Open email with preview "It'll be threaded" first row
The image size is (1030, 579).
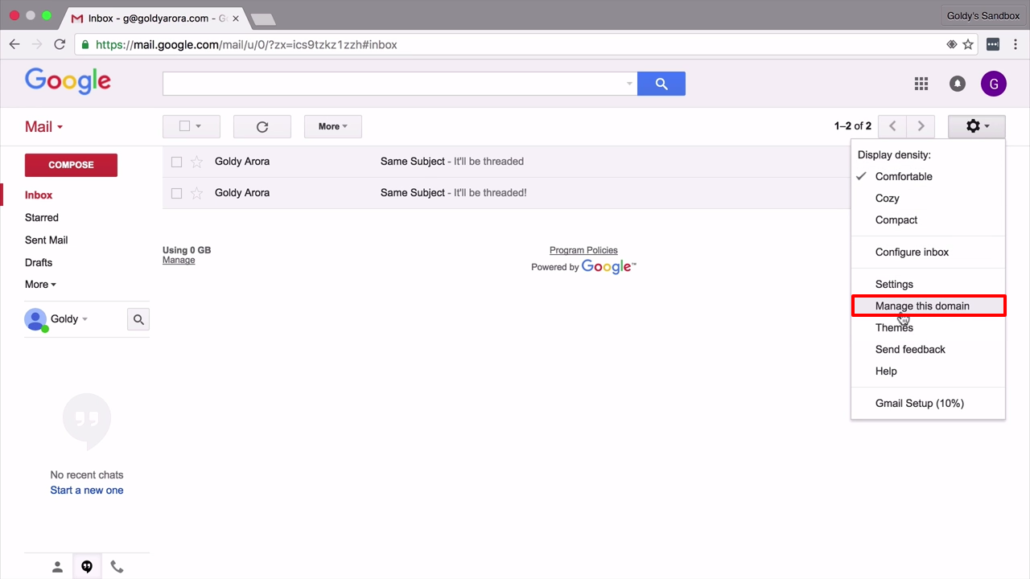click(x=506, y=162)
